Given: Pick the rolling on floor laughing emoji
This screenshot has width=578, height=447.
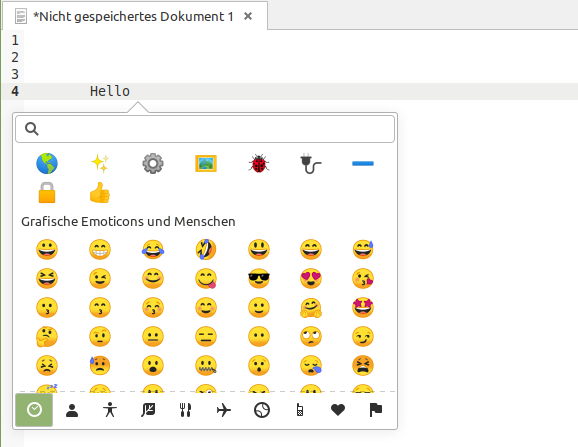Looking at the screenshot, I should pyautogui.click(x=206, y=249).
